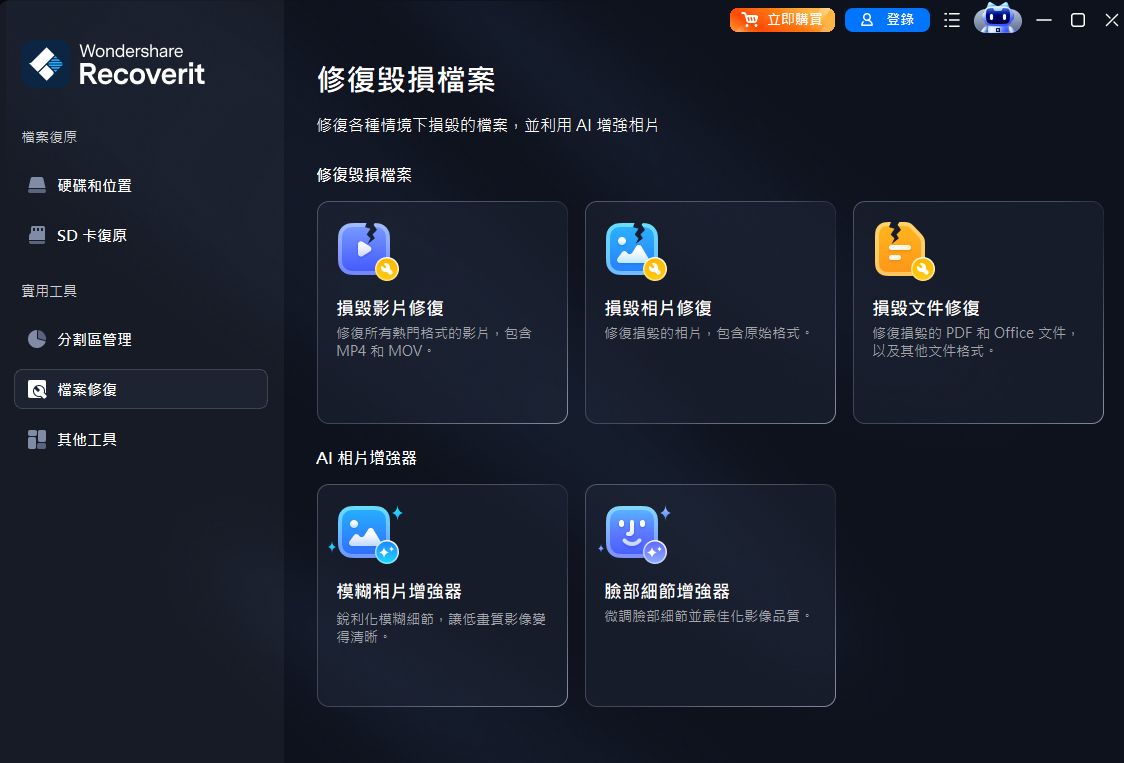Click the 臉部細節增強器 face enhancer icon

(635, 534)
